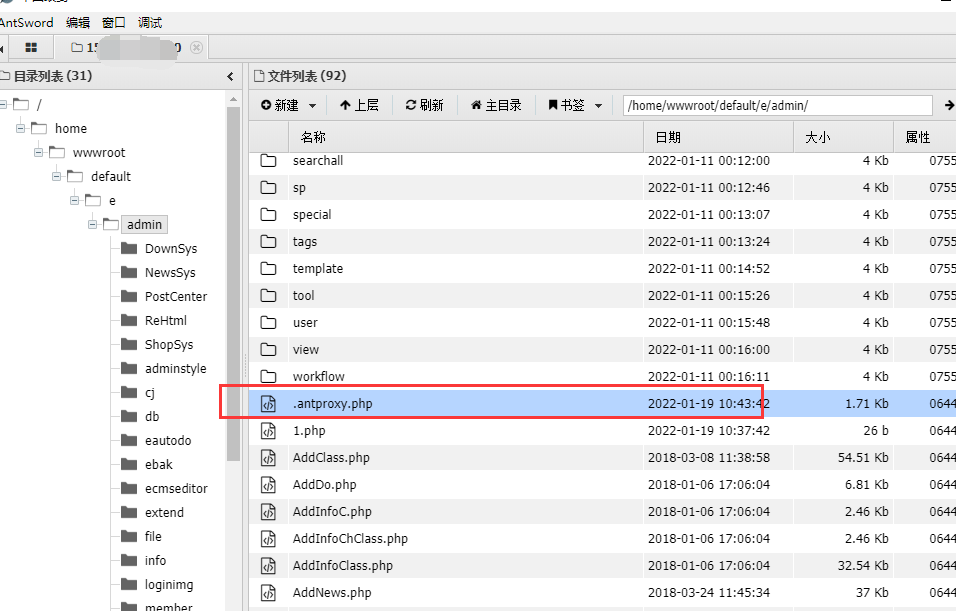Jump to home directory 主目录
956x611 pixels.
pos(496,105)
